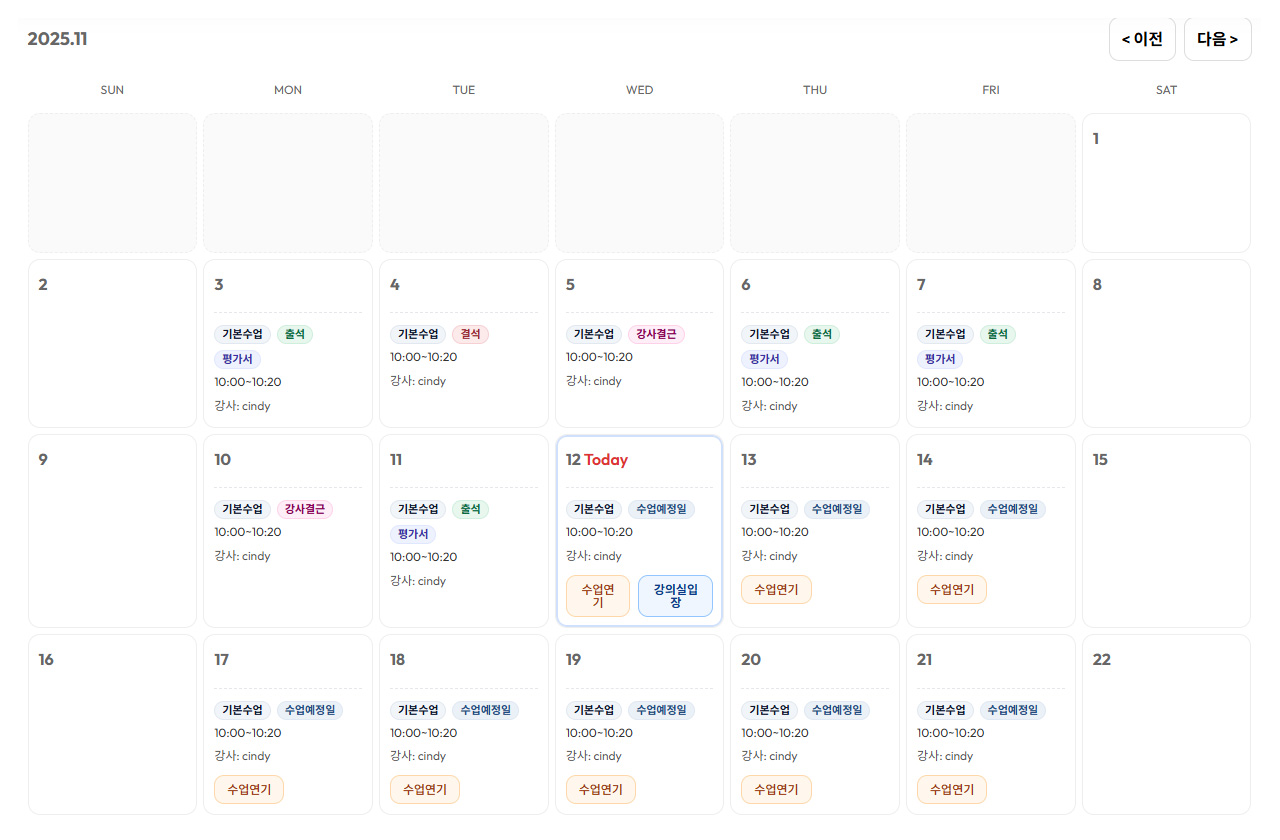Viewport: 1280px width, 840px height.
Task: Click the 결석 badge on November 4
Action: coord(470,334)
